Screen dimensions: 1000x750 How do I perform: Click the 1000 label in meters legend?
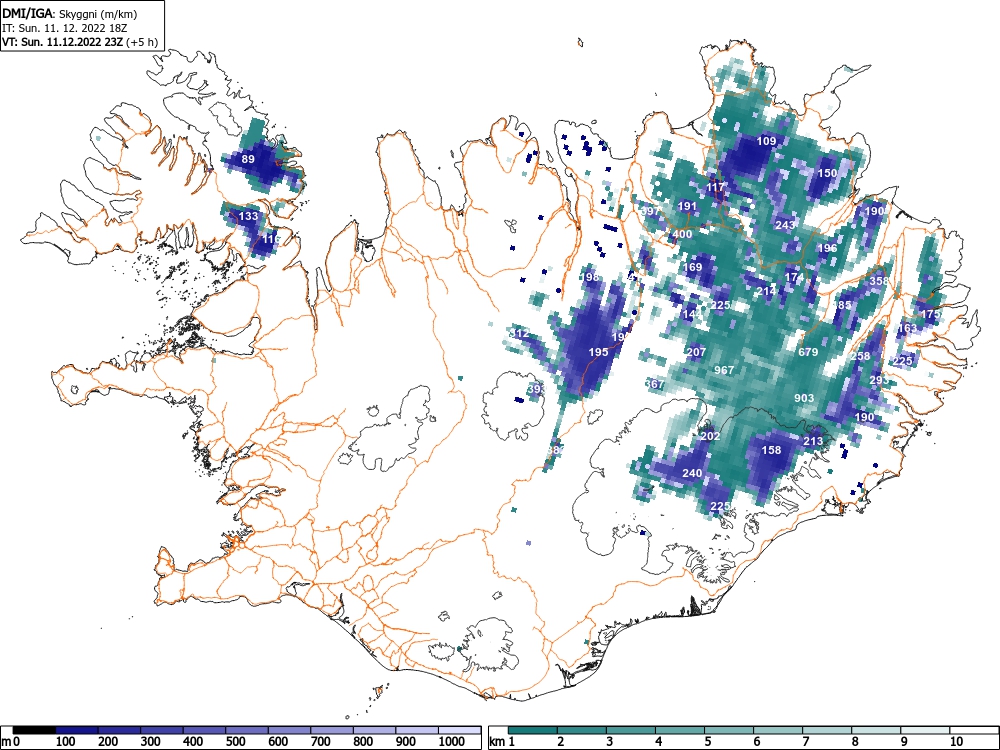point(452,742)
